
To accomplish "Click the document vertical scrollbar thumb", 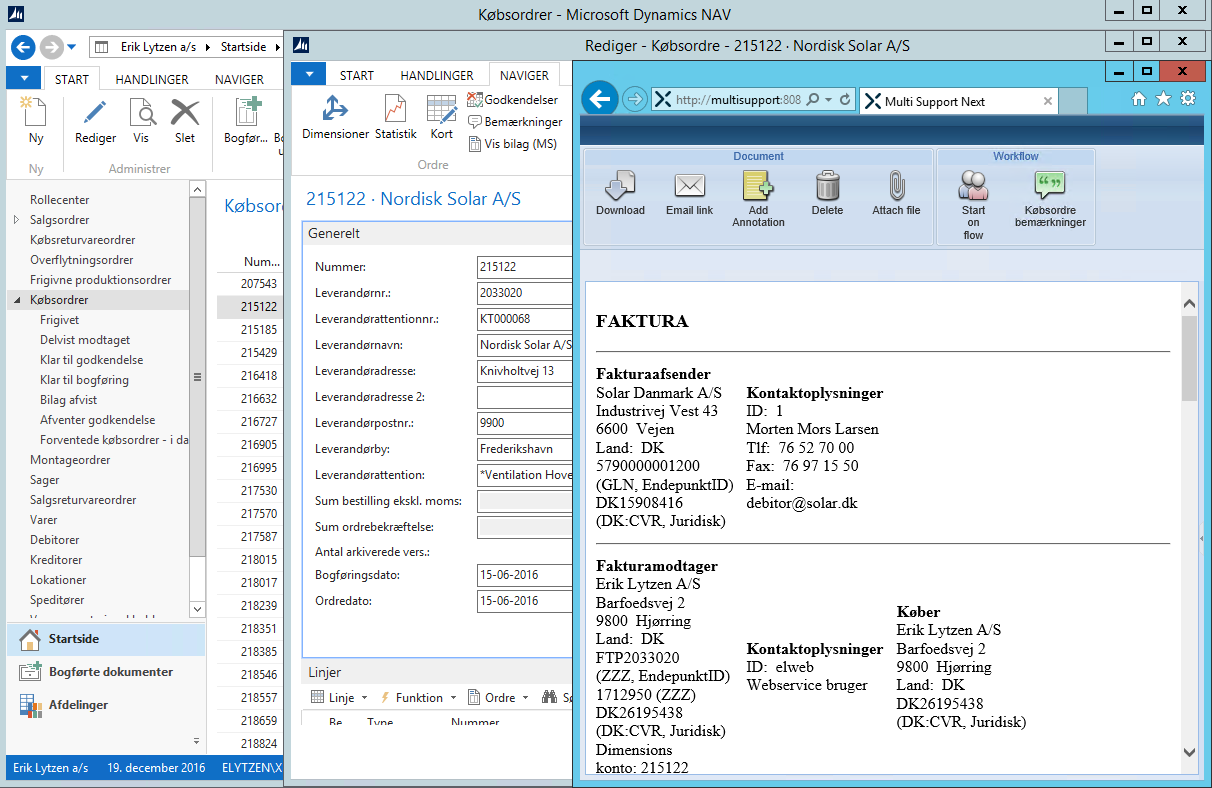I will 1189,358.
